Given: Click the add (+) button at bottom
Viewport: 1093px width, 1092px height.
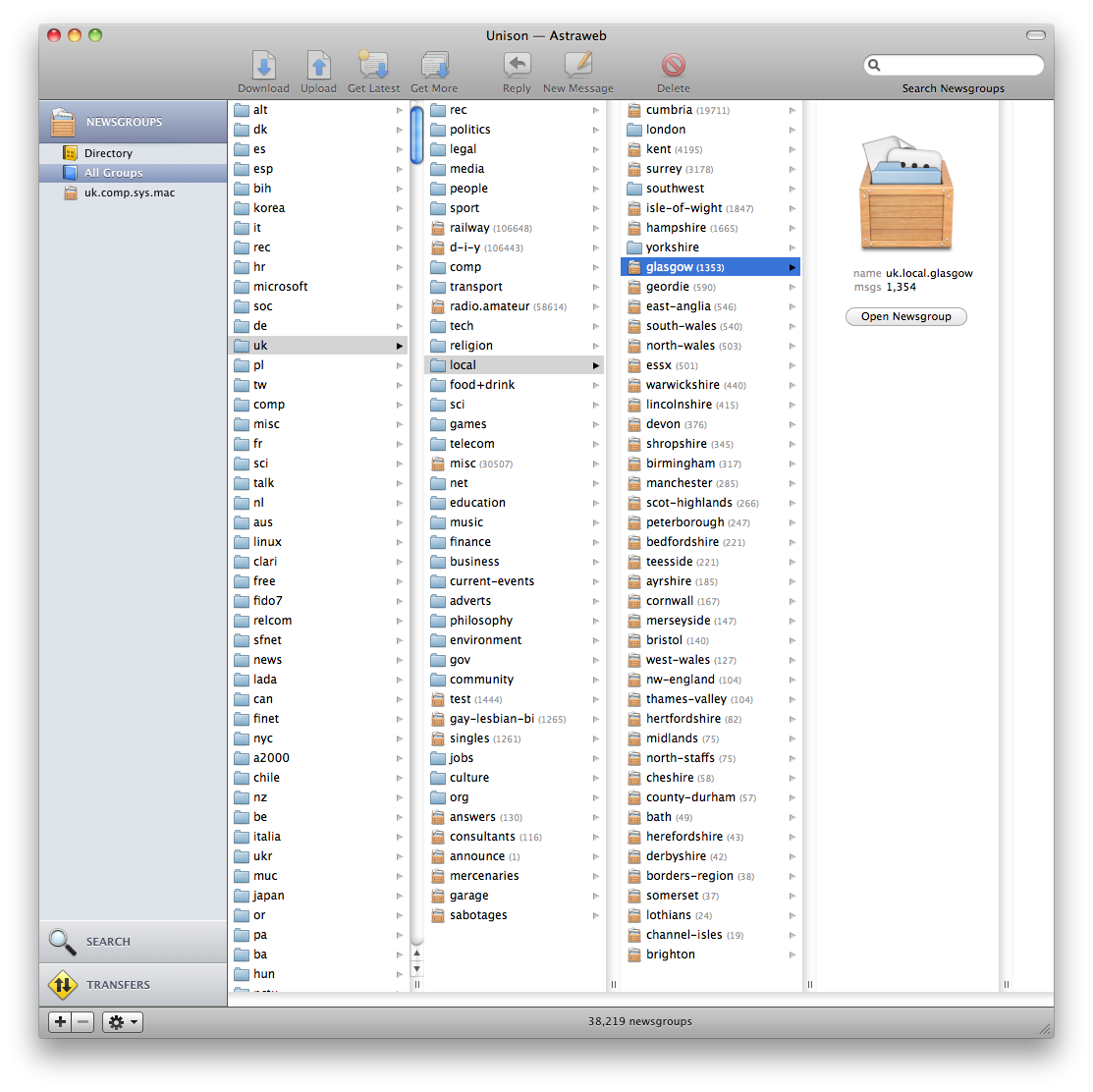Looking at the screenshot, I should [x=61, y=1022].
